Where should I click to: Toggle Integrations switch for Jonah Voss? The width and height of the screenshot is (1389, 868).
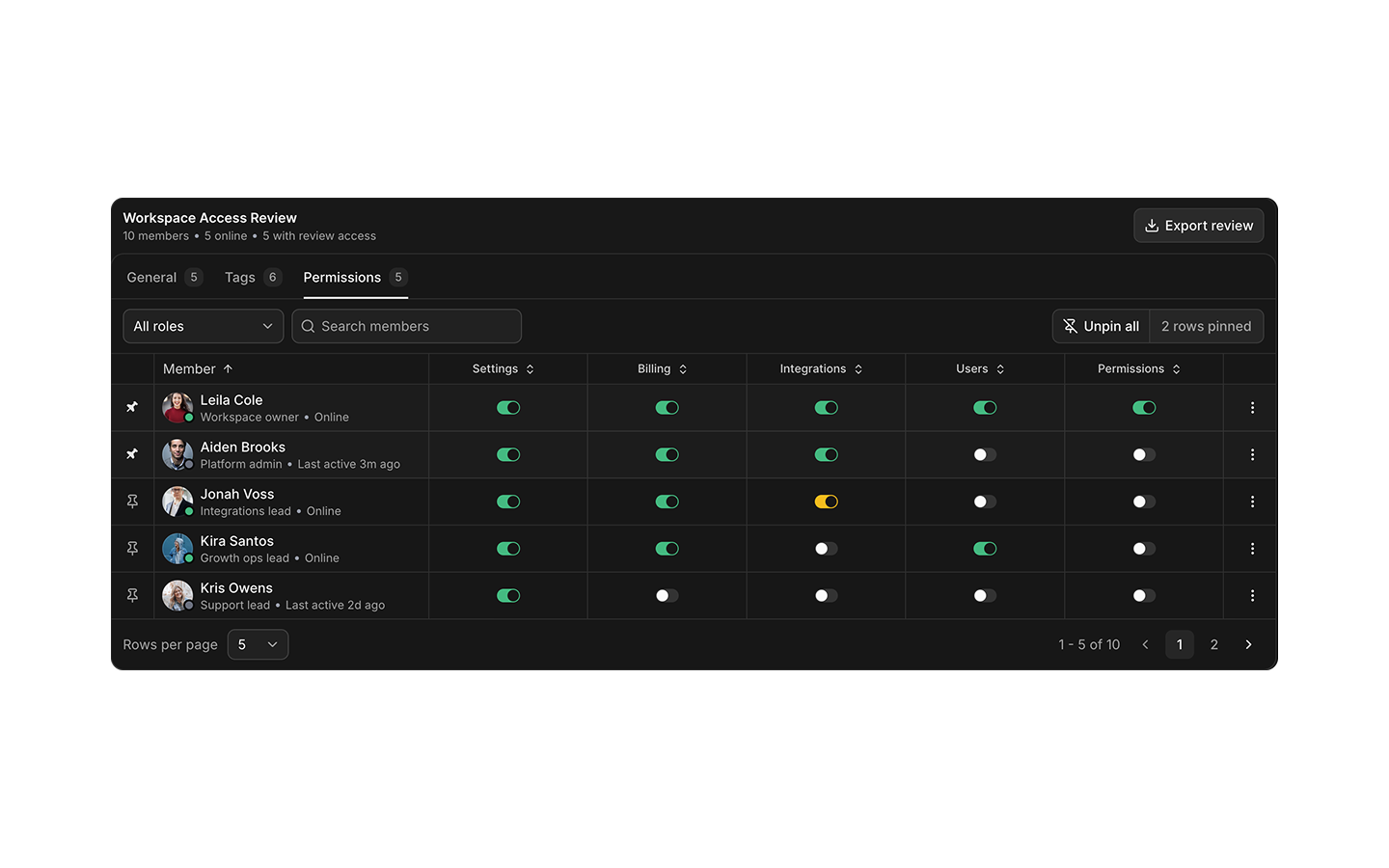pos(826,502)
